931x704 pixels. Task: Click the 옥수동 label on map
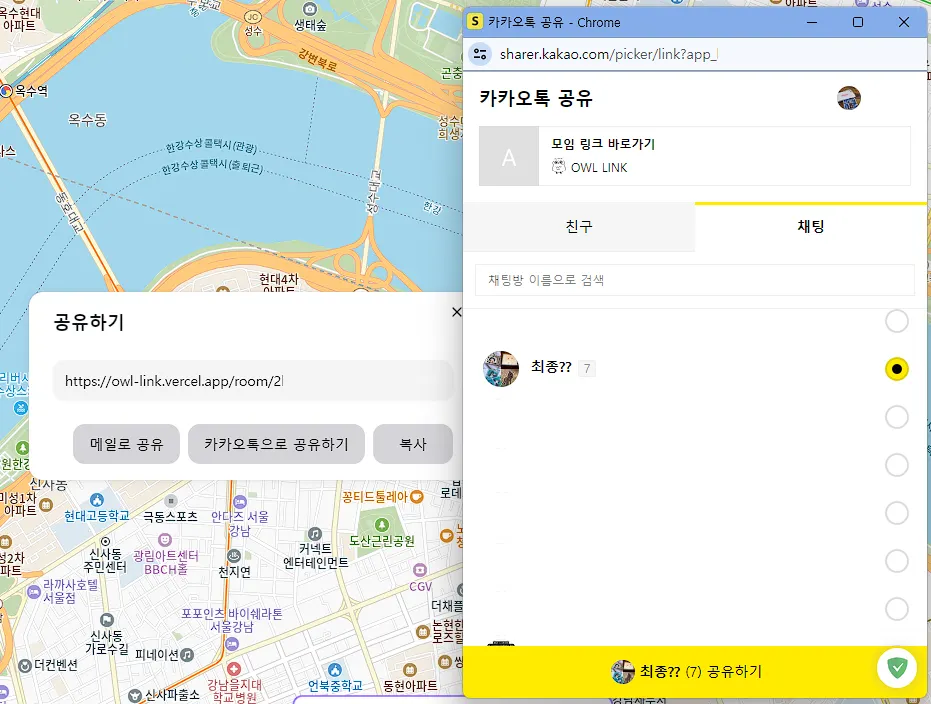coord(87,120)
